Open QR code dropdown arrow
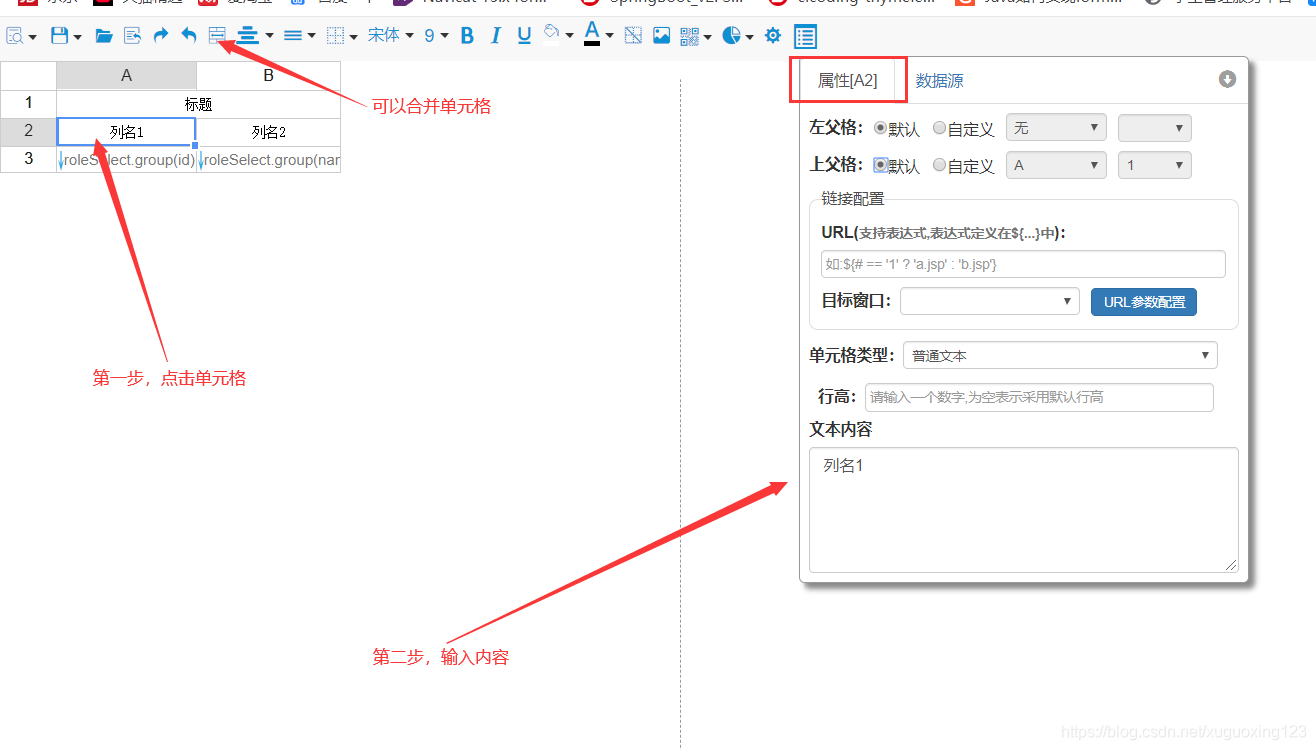The image size is (1316, 750). click(708, 38)
